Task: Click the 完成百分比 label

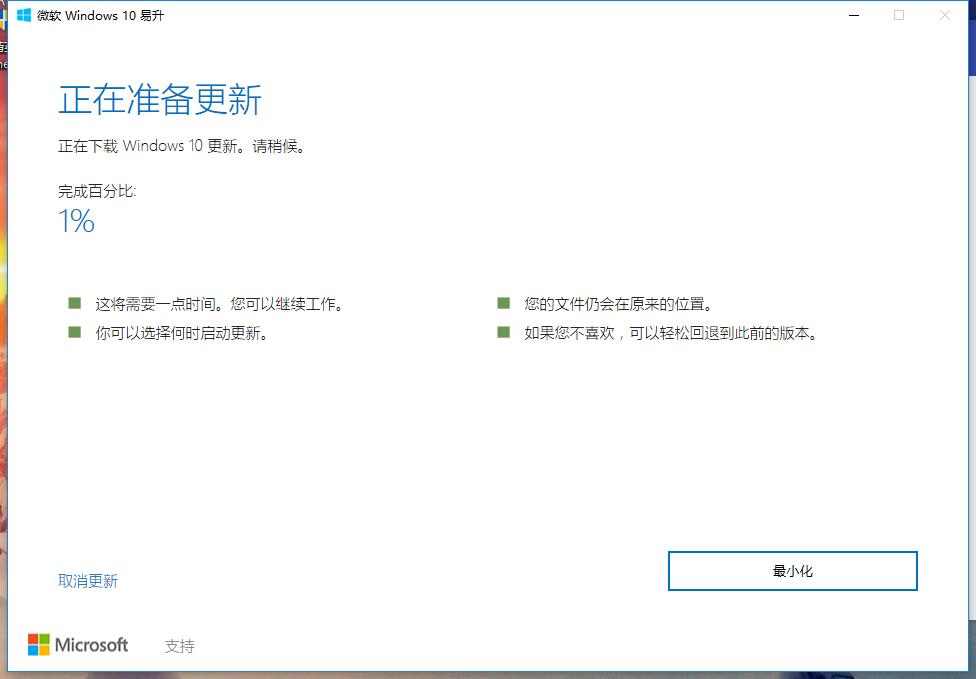Action: pos(97,191)
